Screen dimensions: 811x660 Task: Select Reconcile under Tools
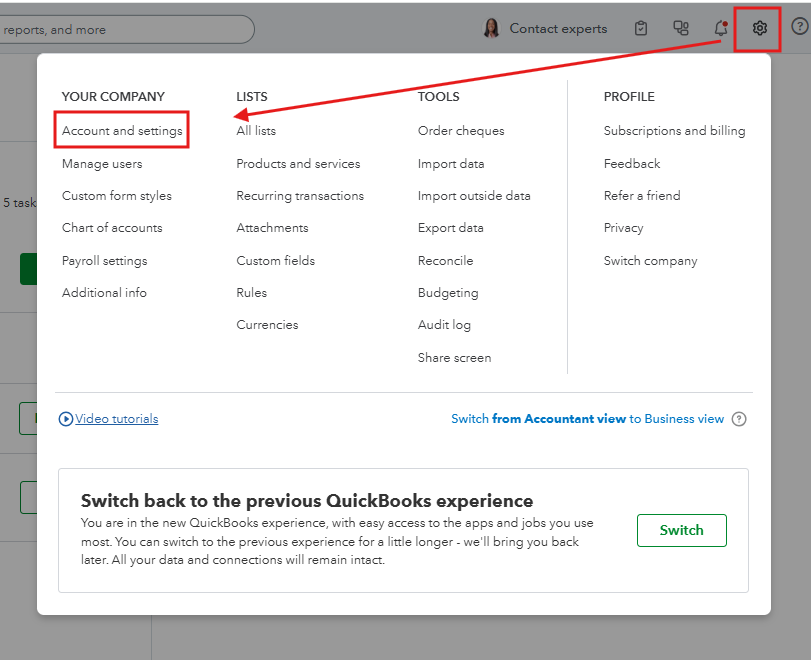click(445, 261)
